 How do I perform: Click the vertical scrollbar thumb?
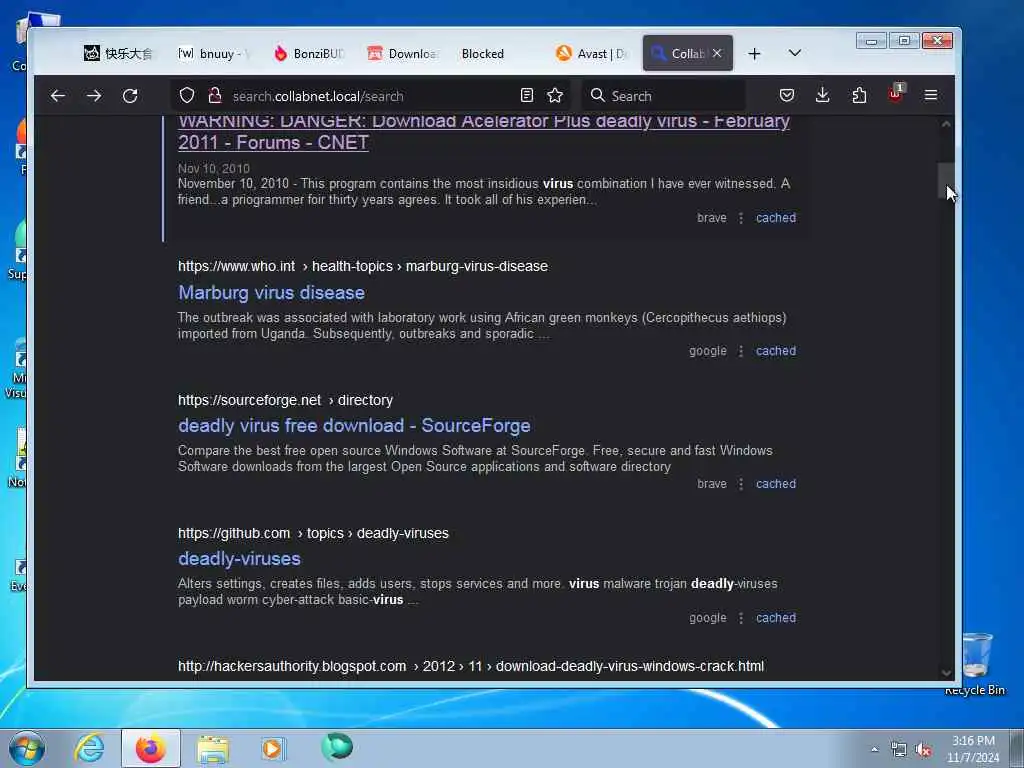pyautogui.click(x=946, y=180)
